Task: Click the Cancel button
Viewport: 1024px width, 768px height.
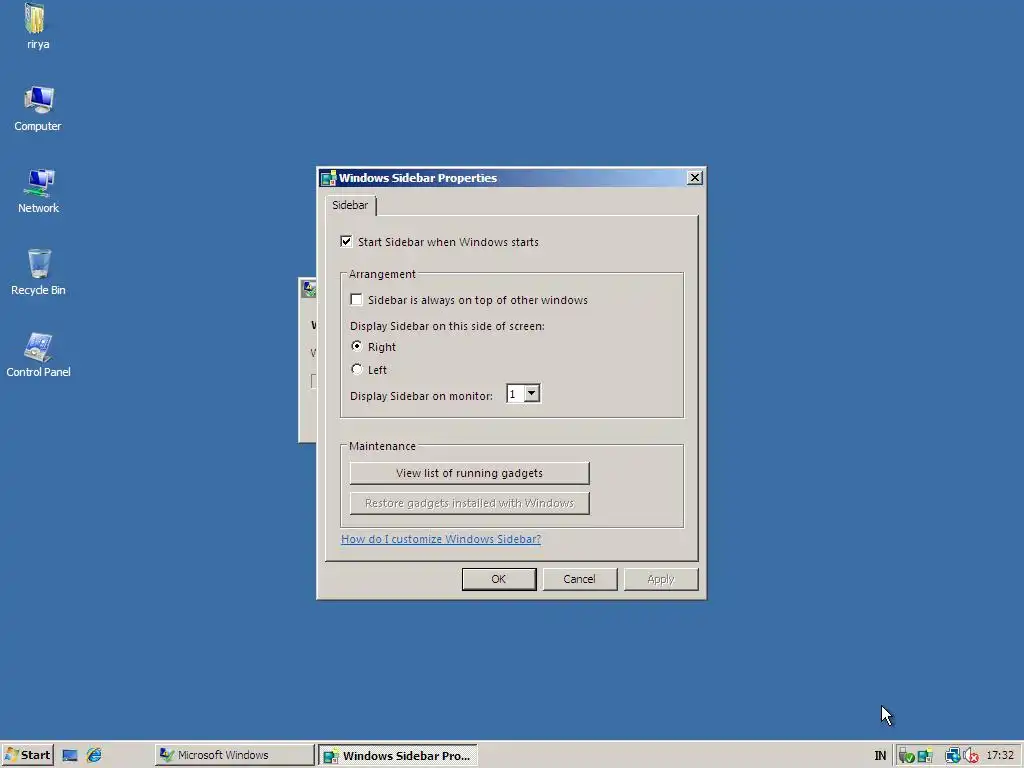Action: pos(579,579)
